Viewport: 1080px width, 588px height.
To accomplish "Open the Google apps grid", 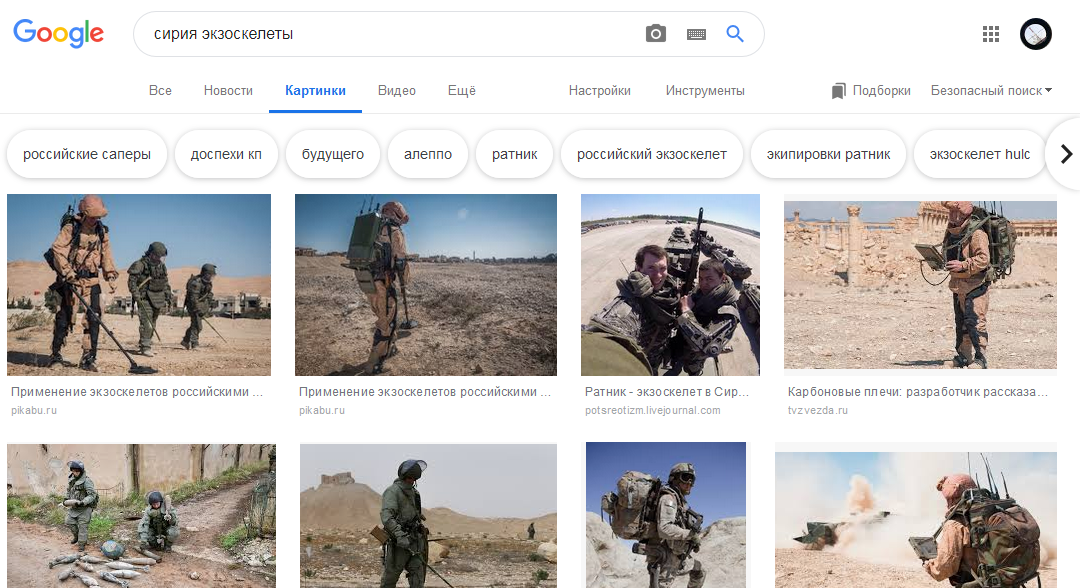I will click(990, 34).
